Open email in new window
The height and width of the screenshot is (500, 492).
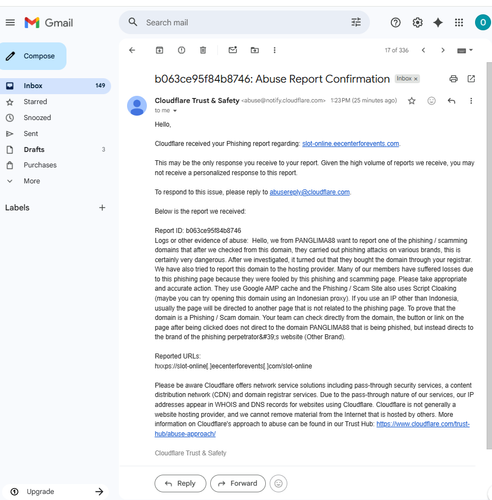pyautogui.click(x=471, y=79)
